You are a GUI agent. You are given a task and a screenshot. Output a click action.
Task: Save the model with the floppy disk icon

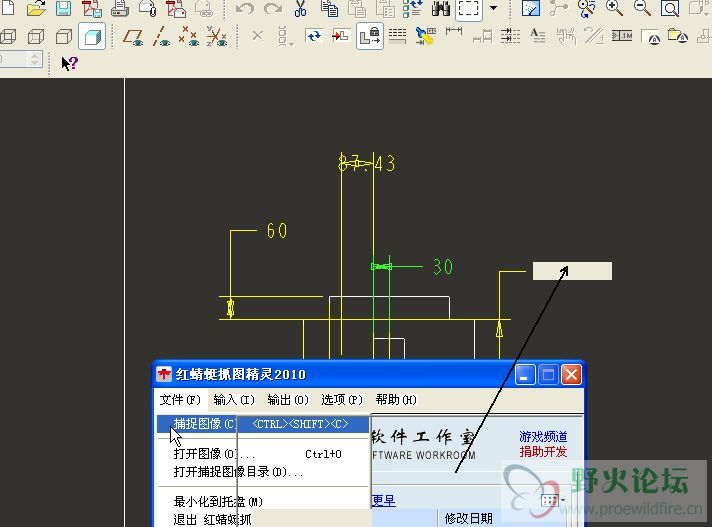(x=64, y=8)
